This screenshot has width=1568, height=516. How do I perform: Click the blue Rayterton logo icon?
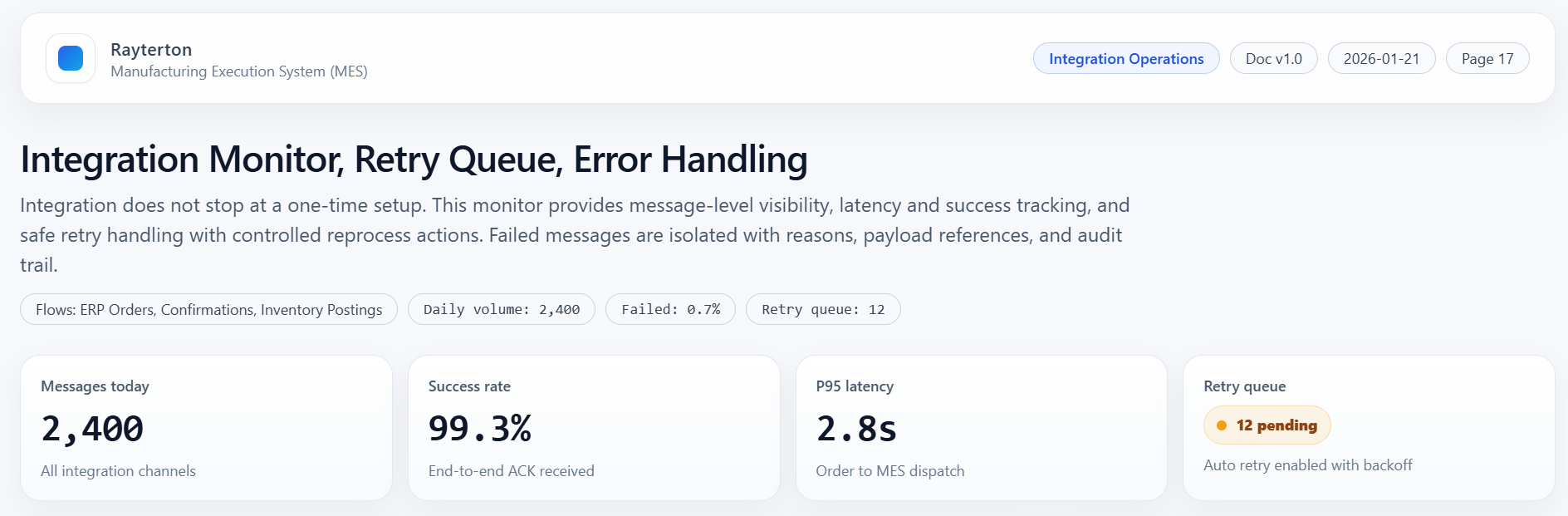click(x=71, y=58)
